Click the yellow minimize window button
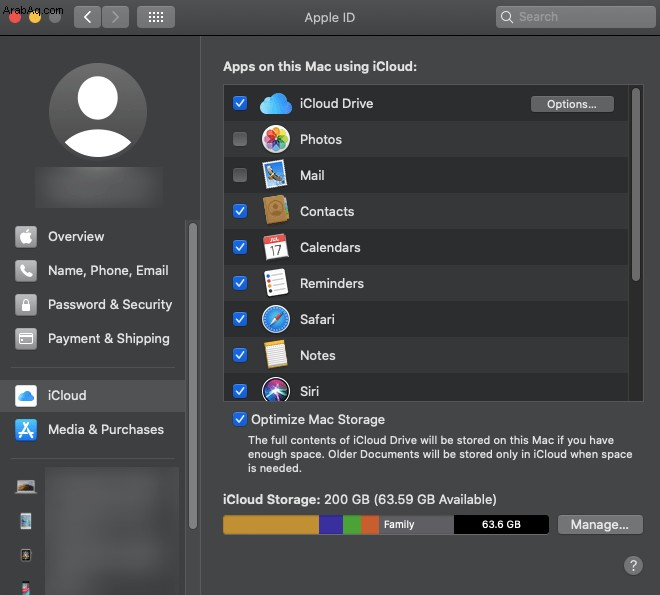660x595 pixels. click(x=35, y=17)
